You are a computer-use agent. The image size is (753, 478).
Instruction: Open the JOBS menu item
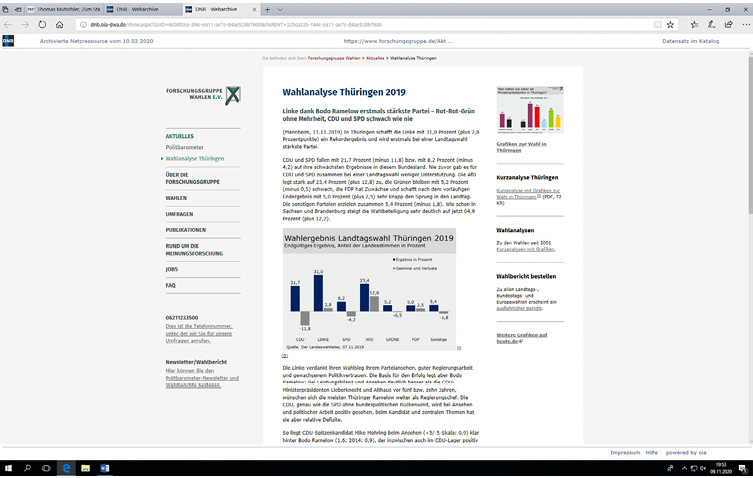[171, 270]
